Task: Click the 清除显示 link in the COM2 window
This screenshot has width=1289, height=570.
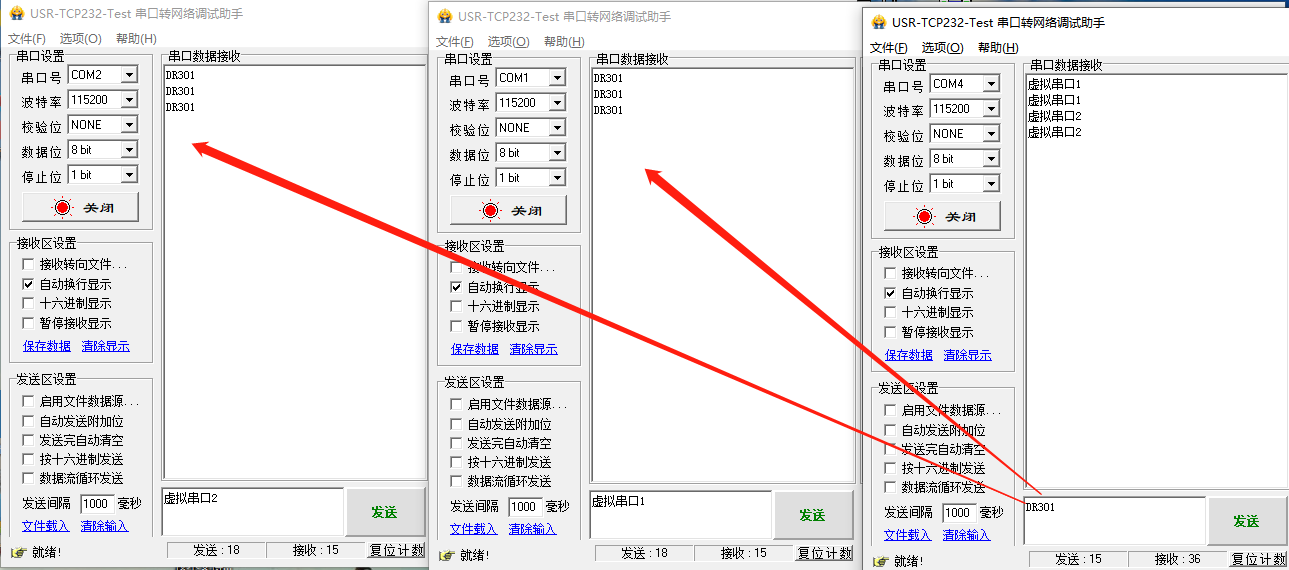Action: tap(105, 346)
